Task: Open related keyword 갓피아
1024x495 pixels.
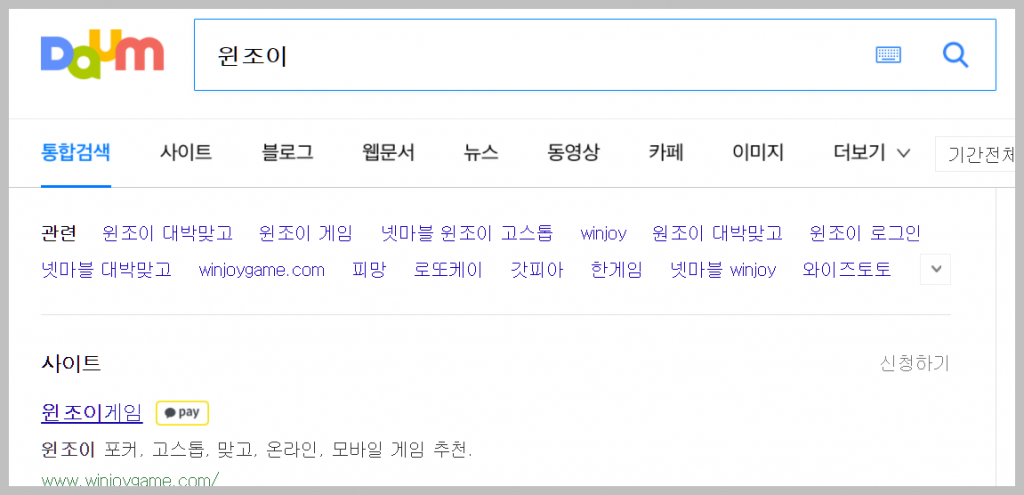Action: (x=537, y=270)
